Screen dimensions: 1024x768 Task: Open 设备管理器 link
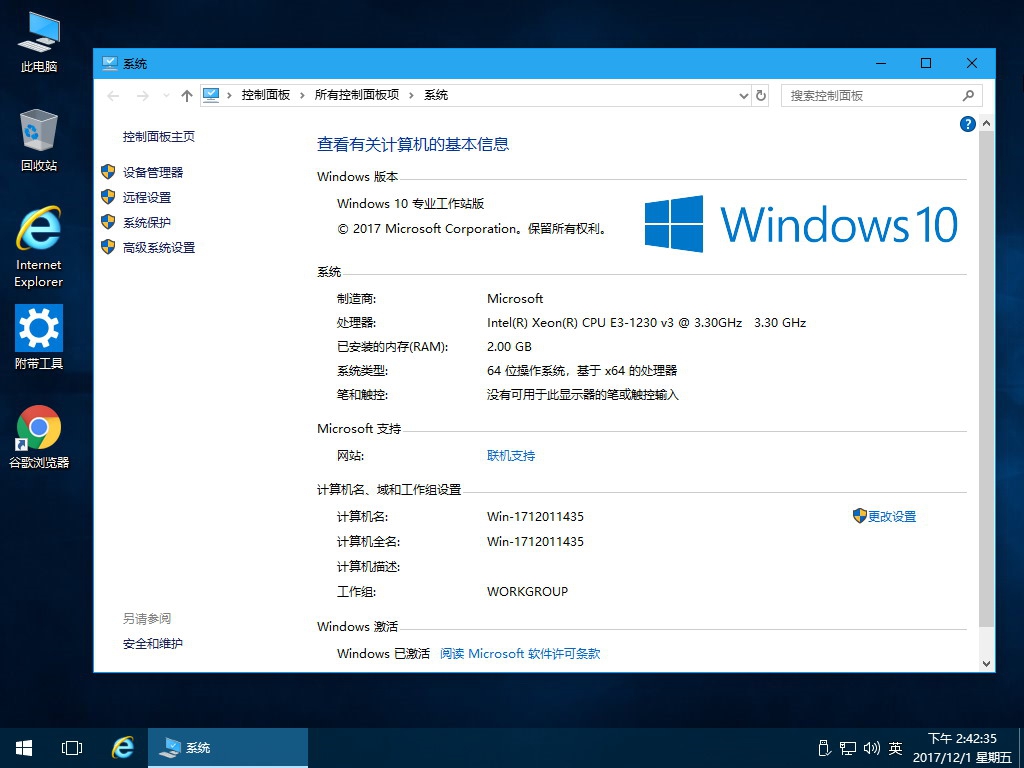click(x=153, y=172)
